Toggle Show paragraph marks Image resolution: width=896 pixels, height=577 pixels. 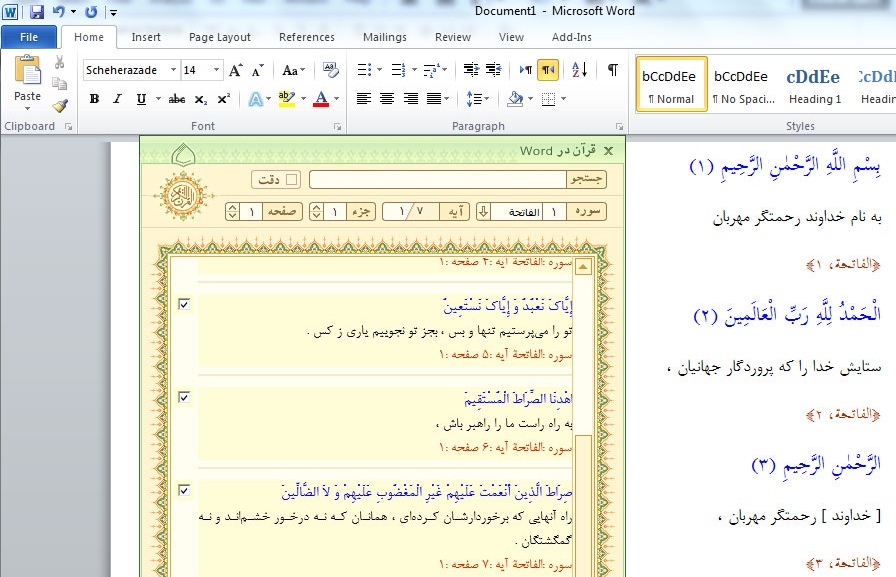point(613,70)
